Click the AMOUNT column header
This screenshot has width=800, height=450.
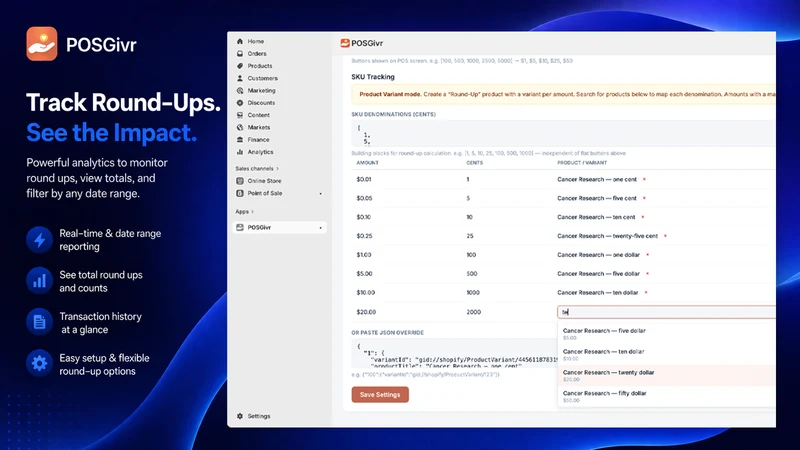(x=367, y=163)
